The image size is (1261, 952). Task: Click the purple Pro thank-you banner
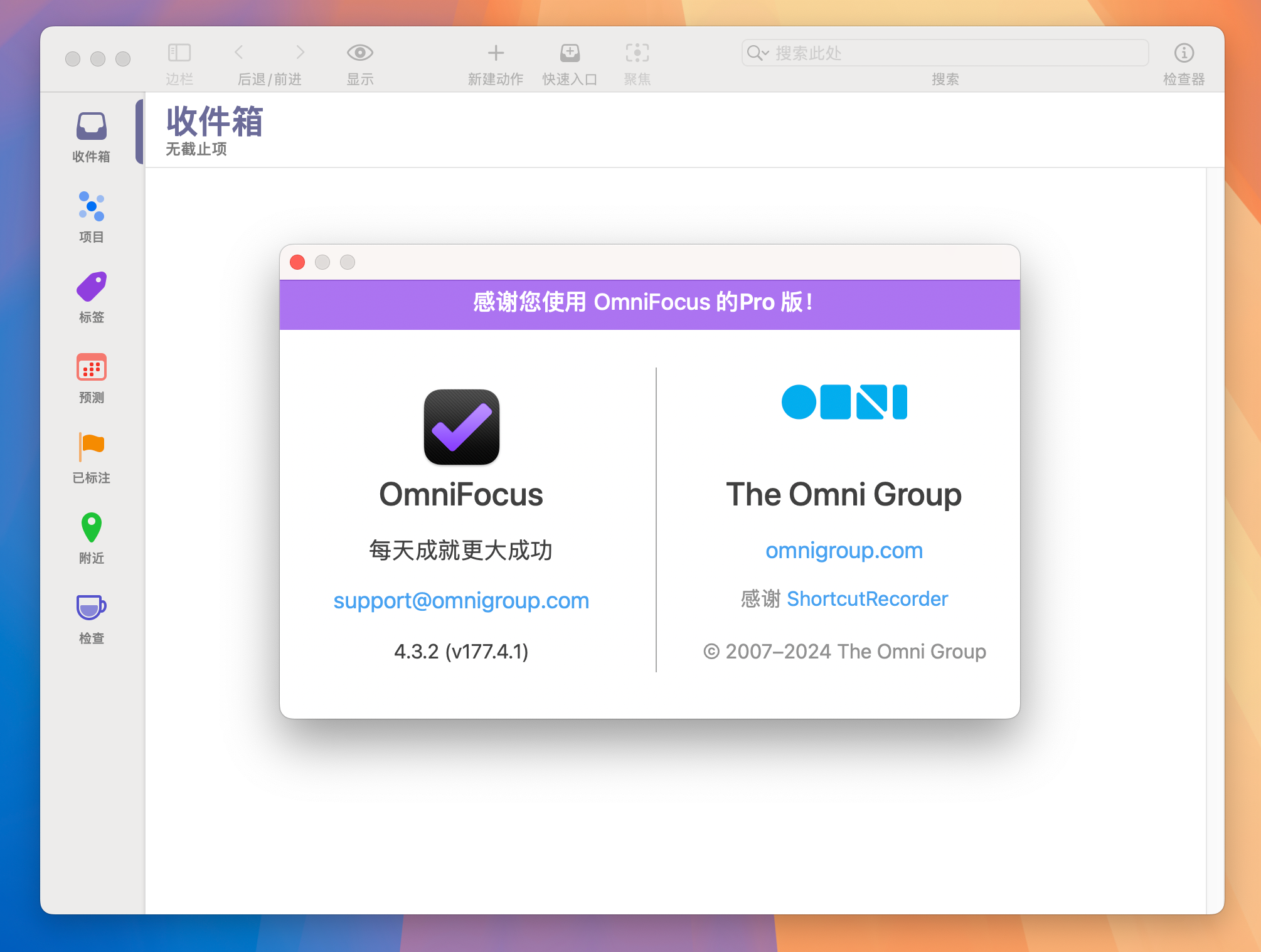(x=650, y=305)
